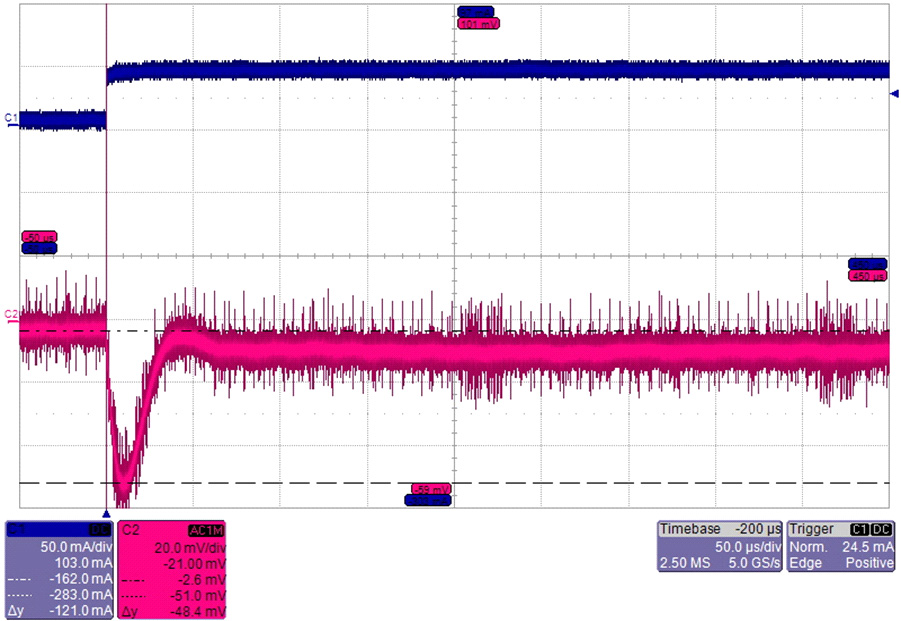Viewport: 901px width, 621px height.
Task: Select the blue trigger level arrow on right edge
Action: click(893, 94)
